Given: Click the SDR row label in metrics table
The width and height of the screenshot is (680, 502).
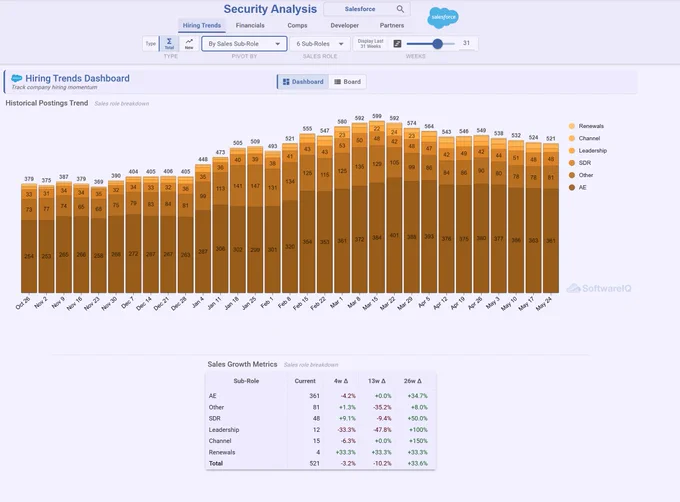Looking at the screenshot, I should click(x=215, y=418).
